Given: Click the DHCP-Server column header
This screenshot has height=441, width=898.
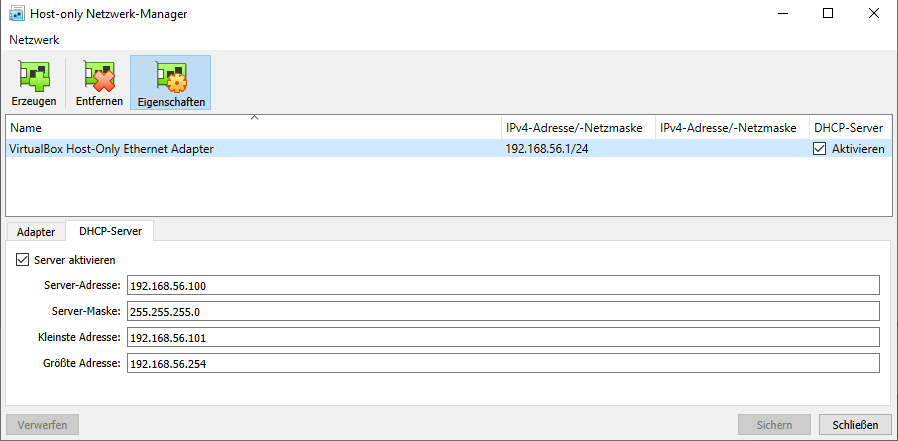Looking at the screenshot, I should (x=850, y=128).
